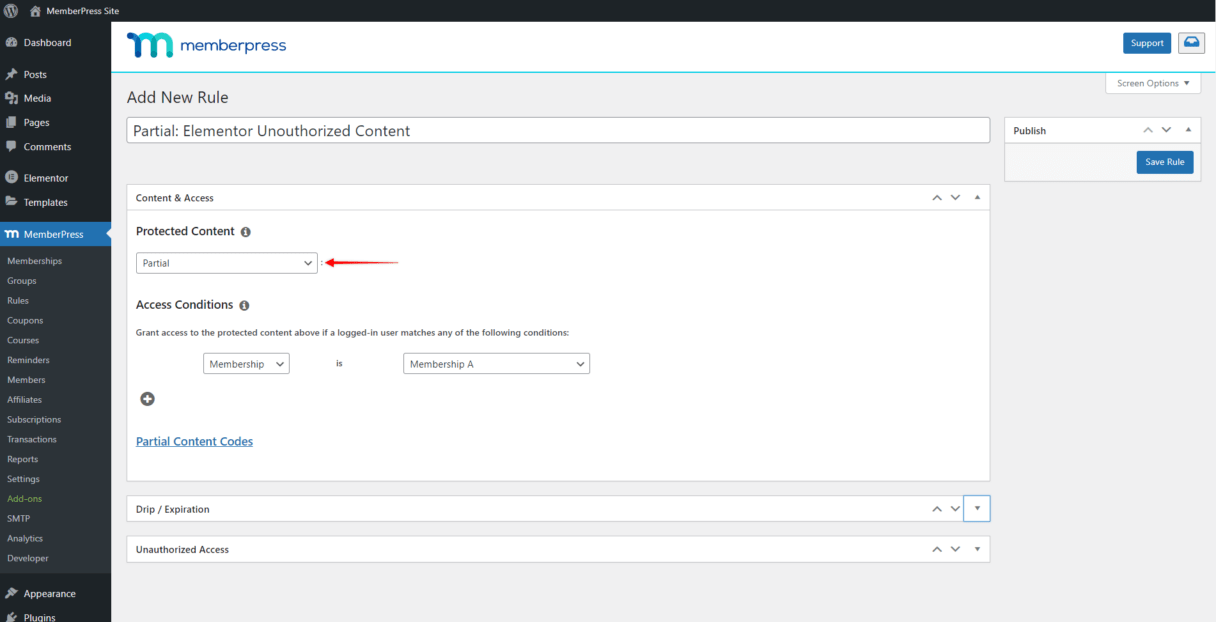Open the Partial Content Codes link
The image size is (1216, 622).
click(x=194, y=441)
